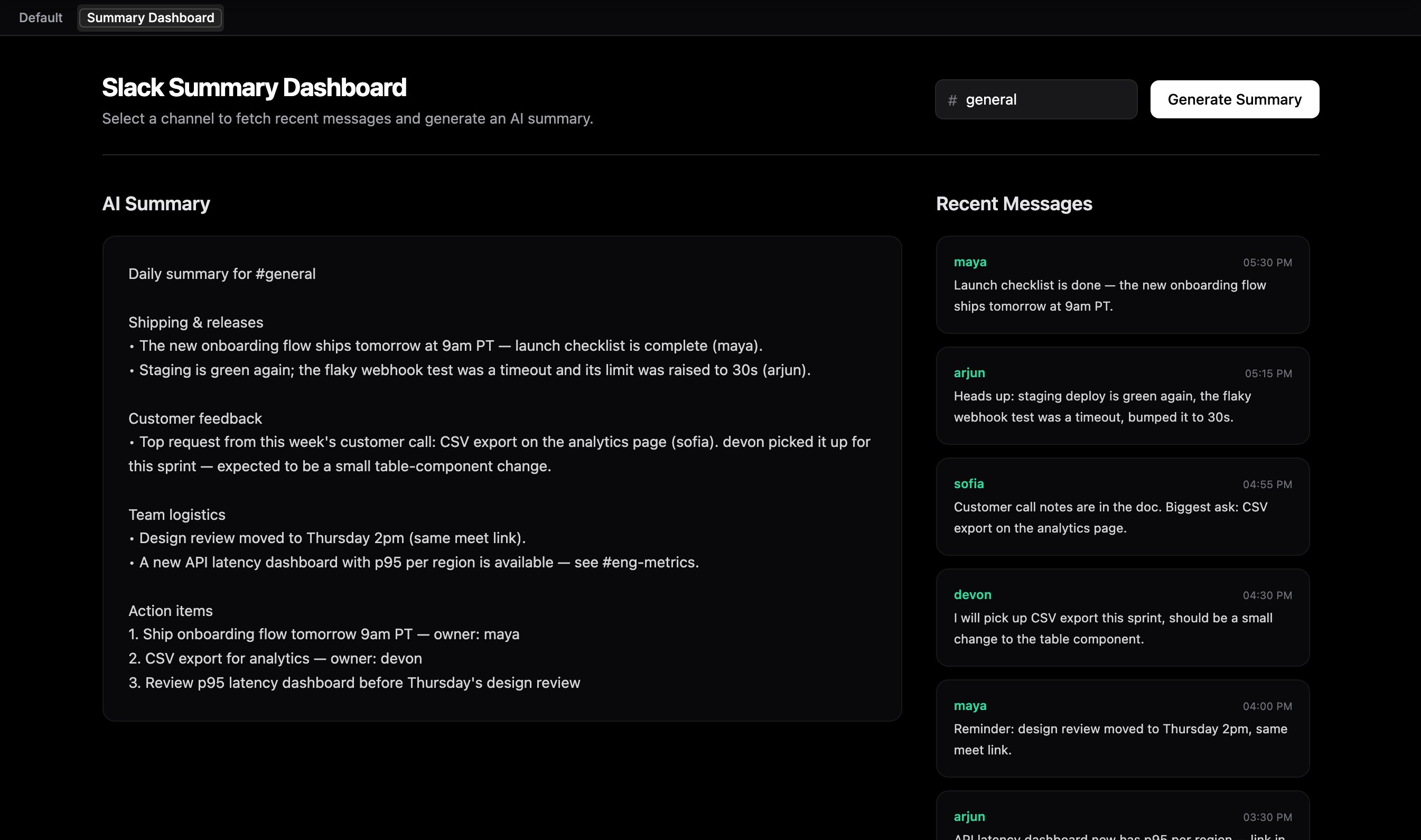Click 'Daily summary for #general' line
Viewport: 1421px width, 840px height.
pos(222,274)
